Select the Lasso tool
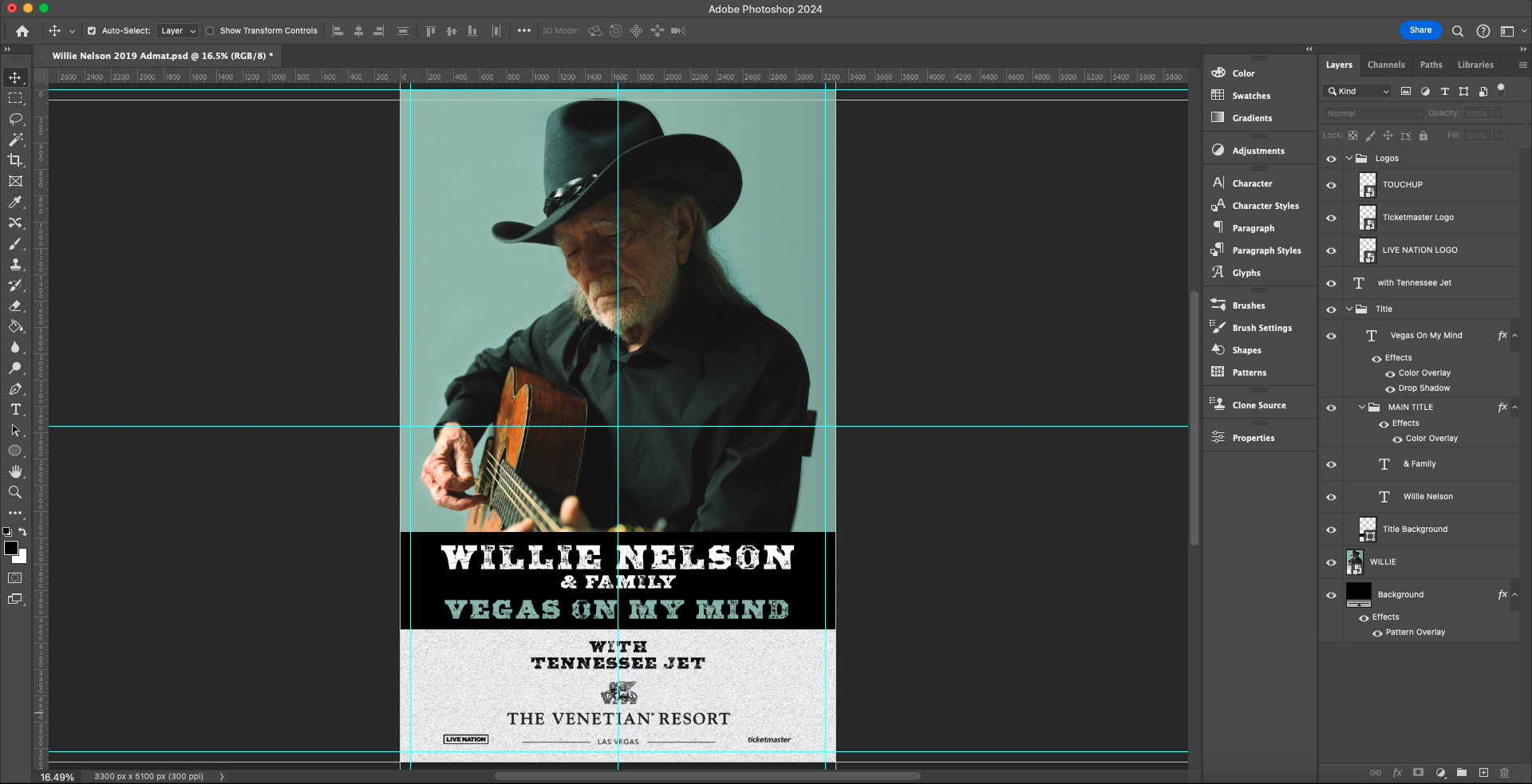The height and width of the screenshot is (784, 1532). [15, 119]
